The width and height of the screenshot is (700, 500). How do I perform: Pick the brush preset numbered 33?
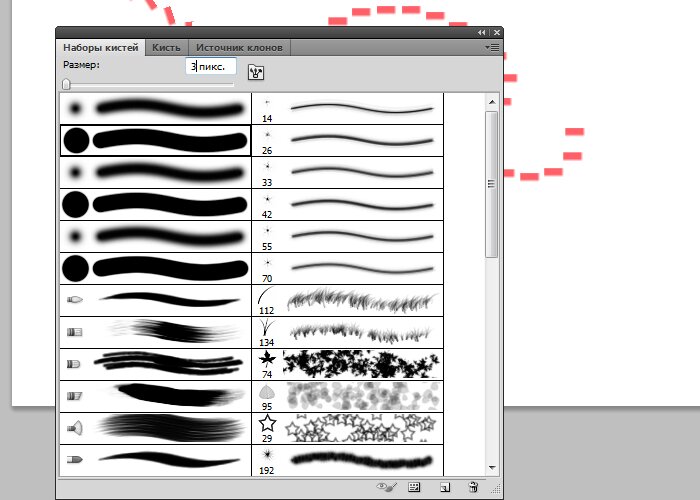click(x=348, y=172)
